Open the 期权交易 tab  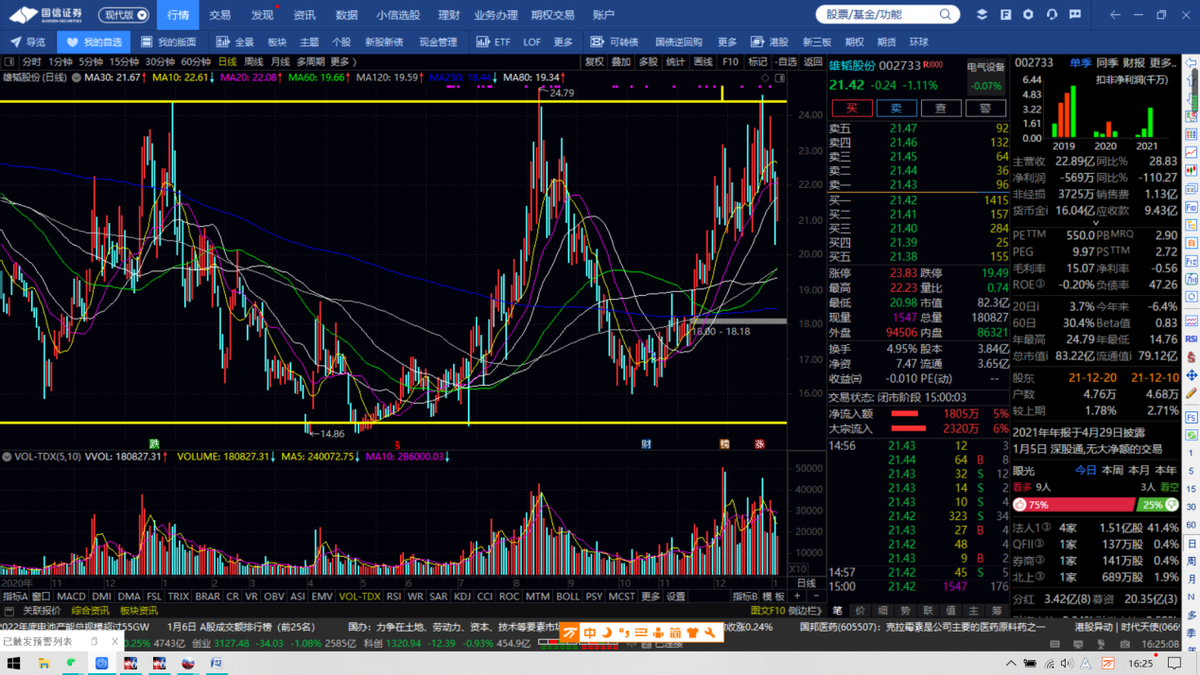pos(553,15)
